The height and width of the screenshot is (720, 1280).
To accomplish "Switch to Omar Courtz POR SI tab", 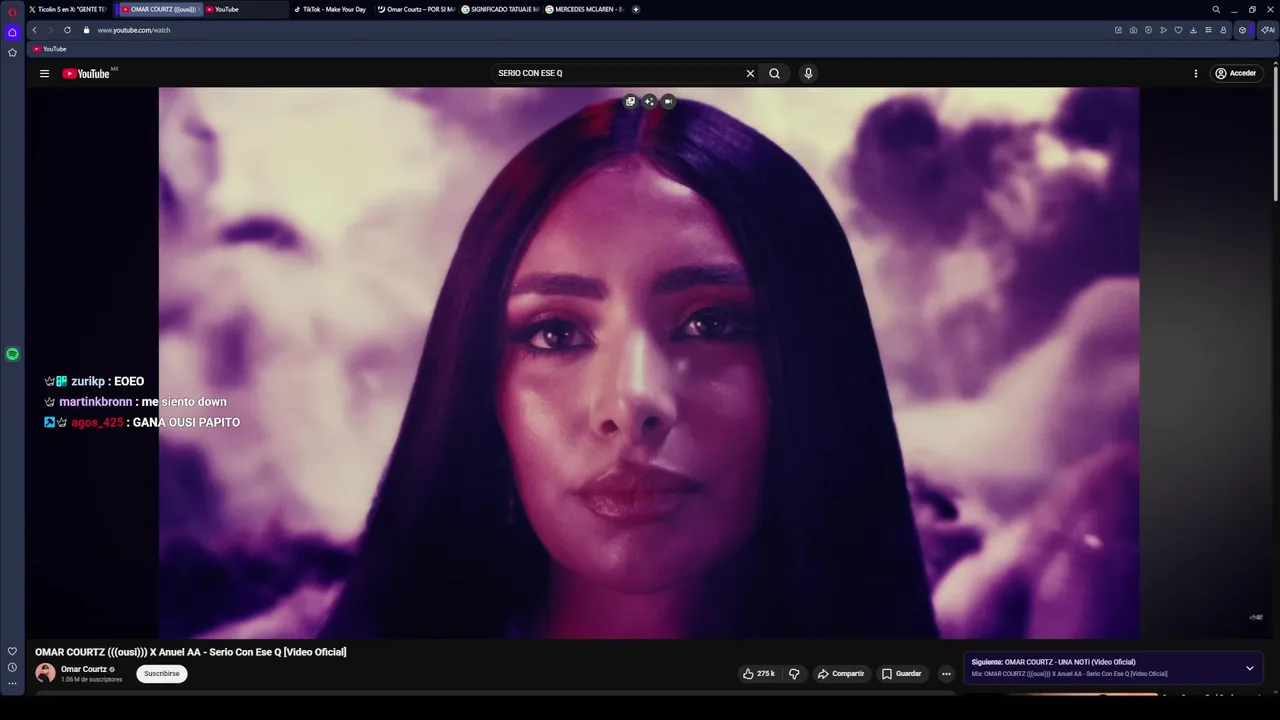I will pyautogui.click(x=416, y=9).
